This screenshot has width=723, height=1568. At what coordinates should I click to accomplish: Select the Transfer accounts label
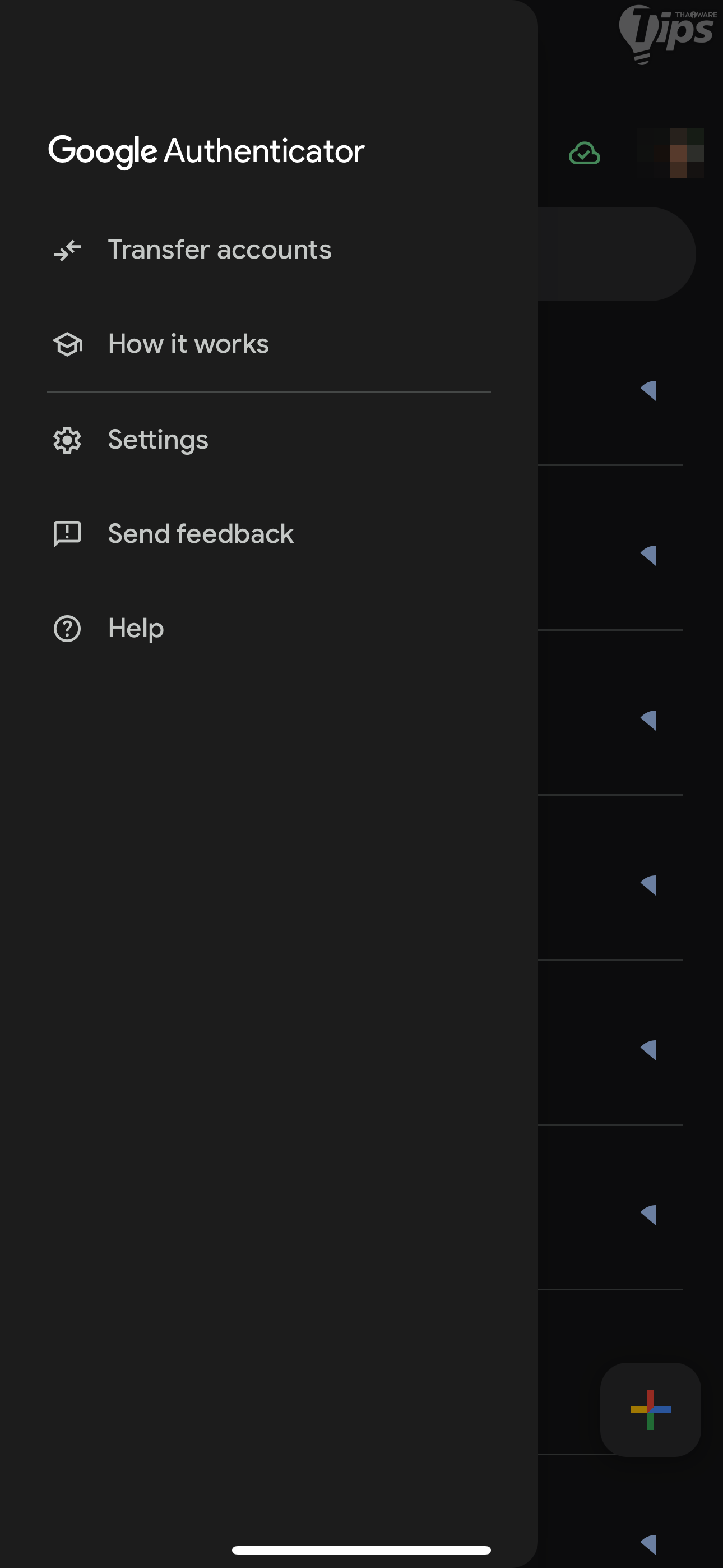tap(219, 250)
